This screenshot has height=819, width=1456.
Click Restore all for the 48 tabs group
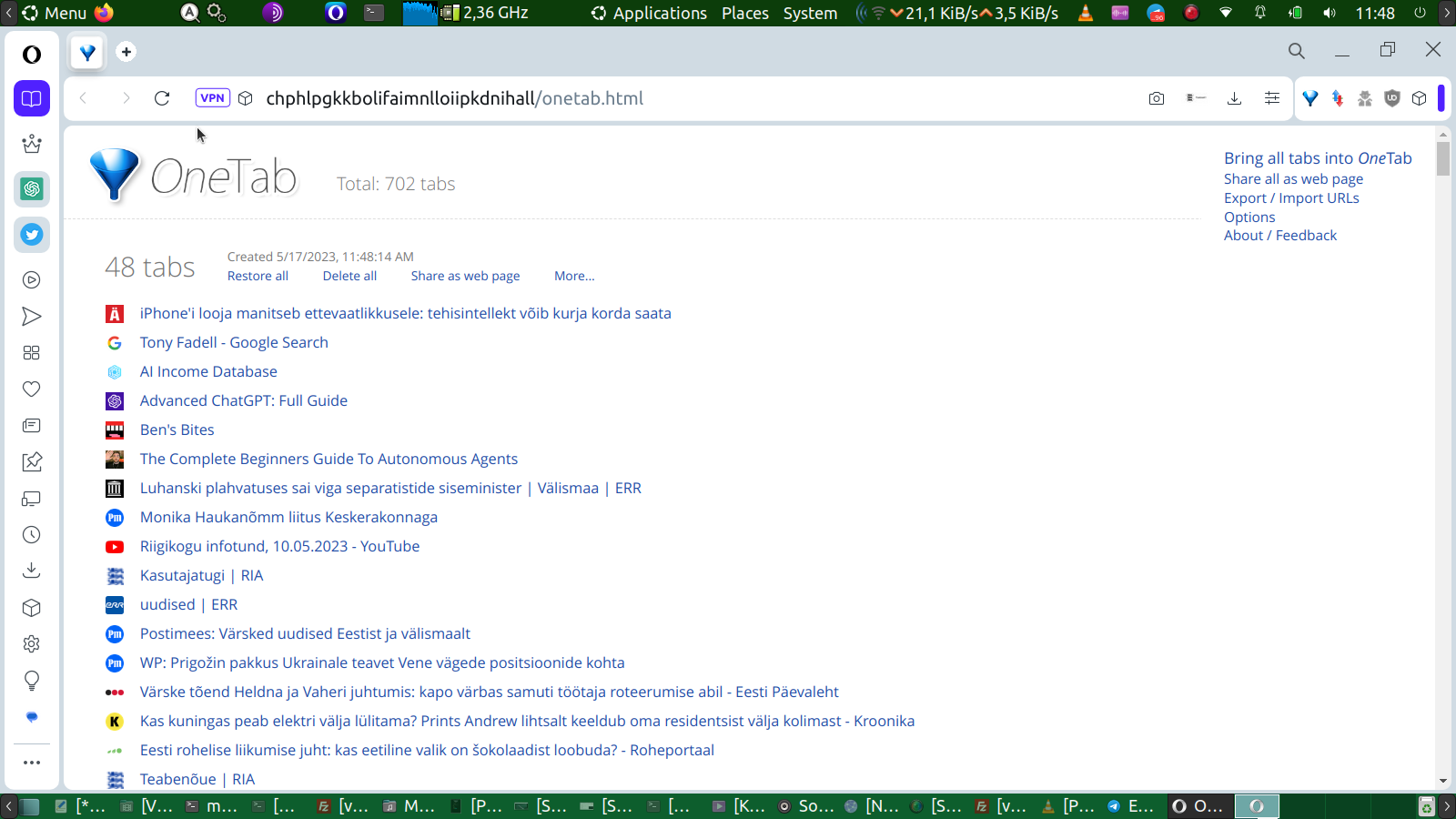coord(258,276)
